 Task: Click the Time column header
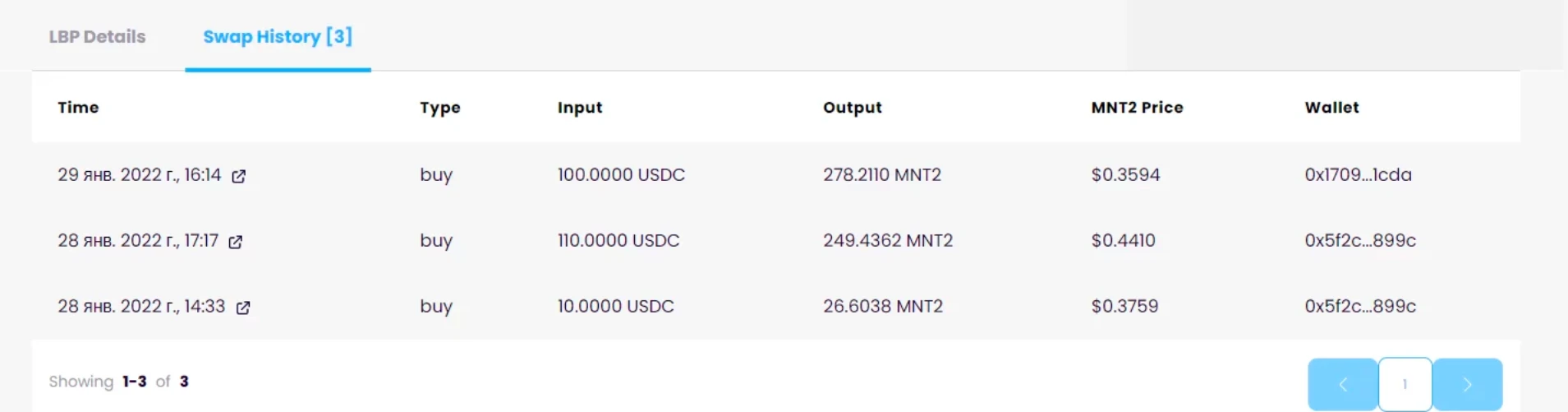(78, 107)
